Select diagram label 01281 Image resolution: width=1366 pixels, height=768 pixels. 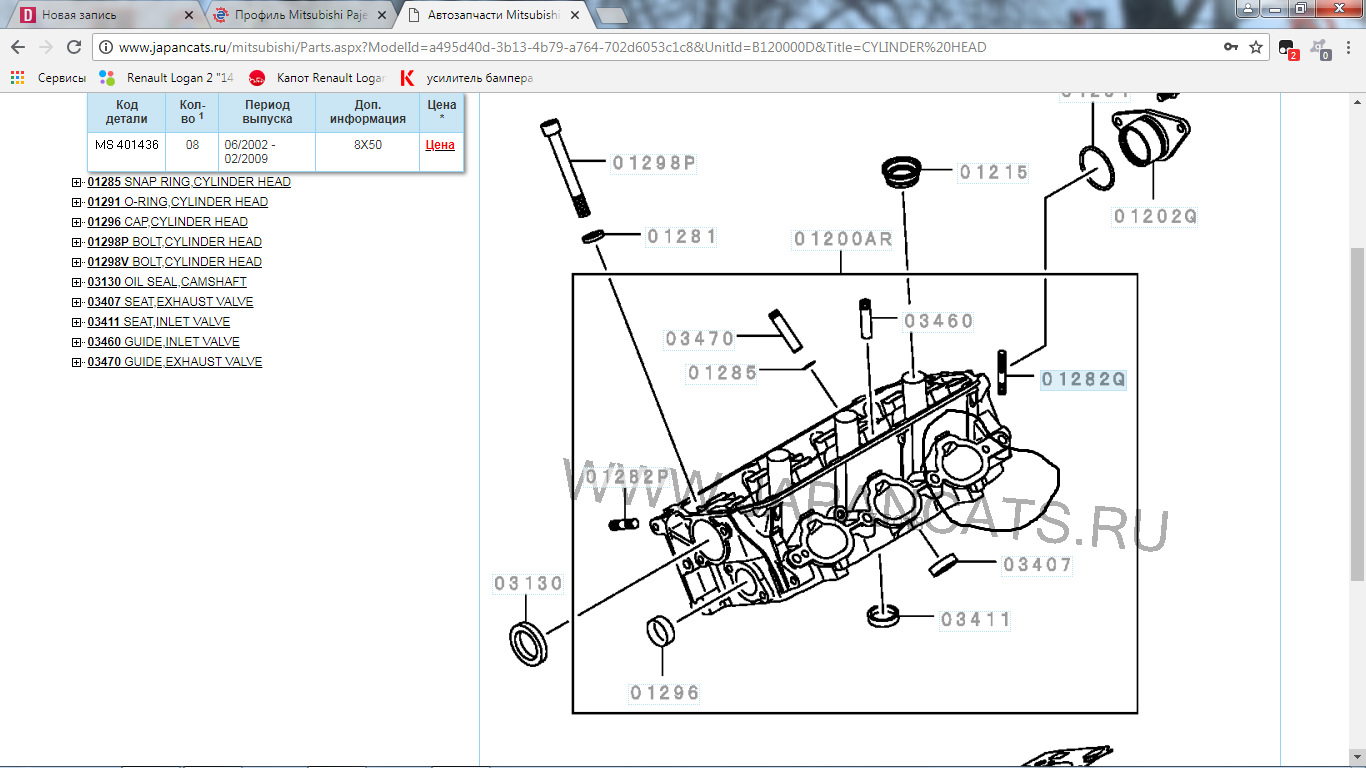(x=681, y=237)
